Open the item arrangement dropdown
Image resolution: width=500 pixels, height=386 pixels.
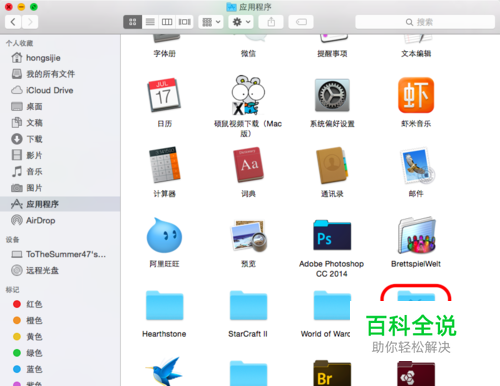(x=211, y=22)
